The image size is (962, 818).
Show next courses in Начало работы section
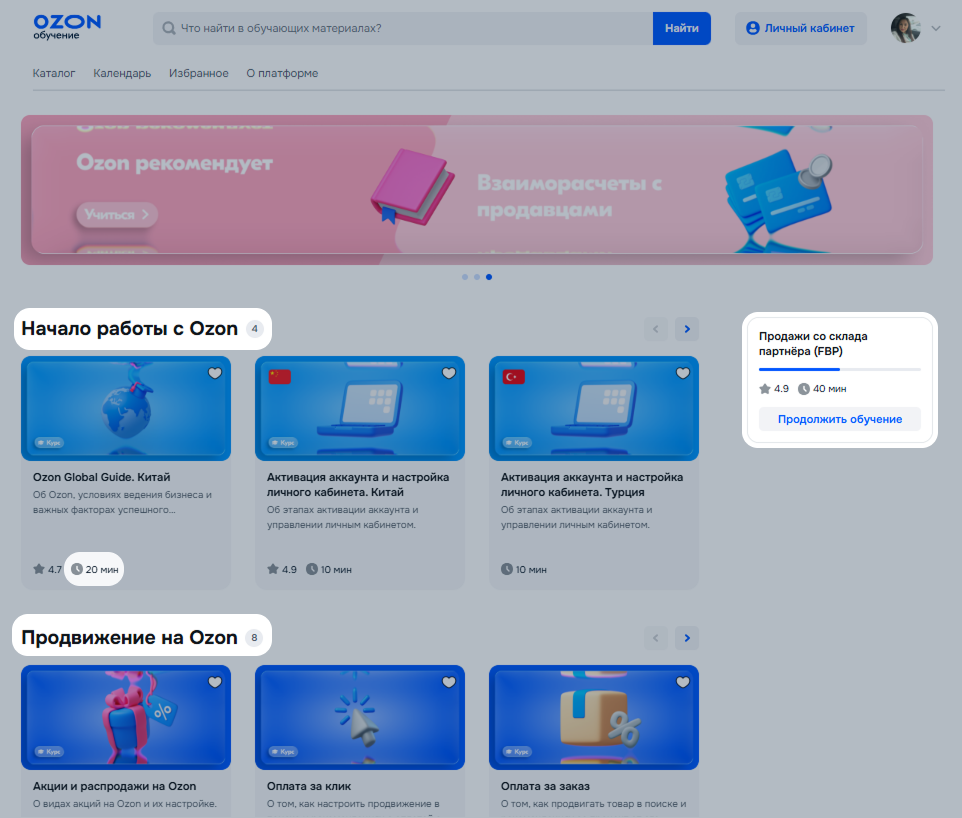pos(686,328)
